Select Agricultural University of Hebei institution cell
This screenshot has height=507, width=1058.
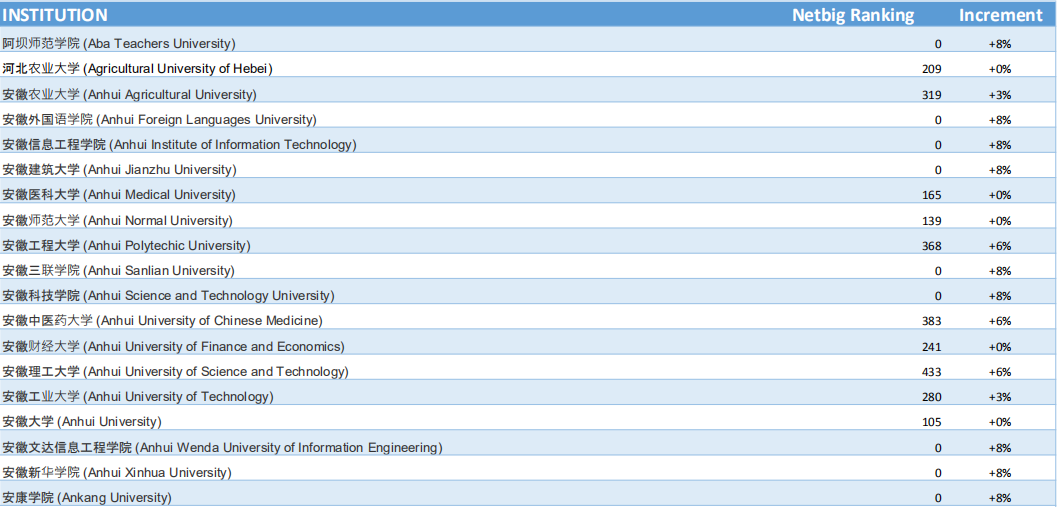[137, 69]
